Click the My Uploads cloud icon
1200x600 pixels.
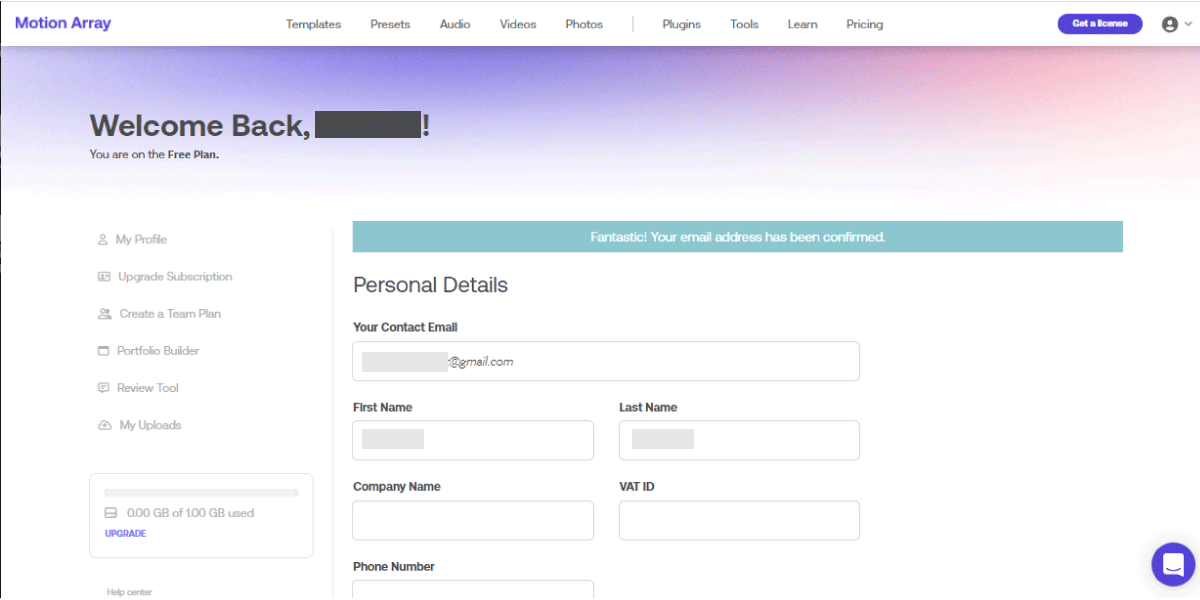pos(104,426)
